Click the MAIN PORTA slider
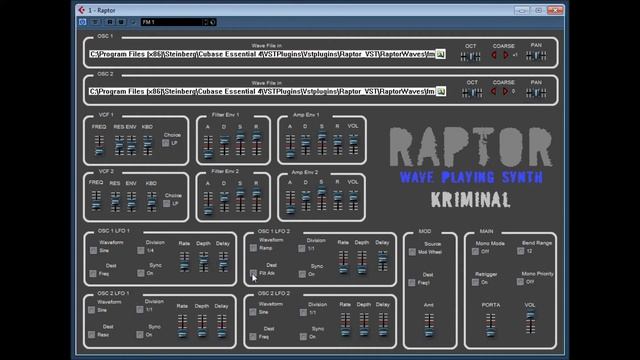The width and height of the screenshot is (640, 360). click(x=491, y=325)
